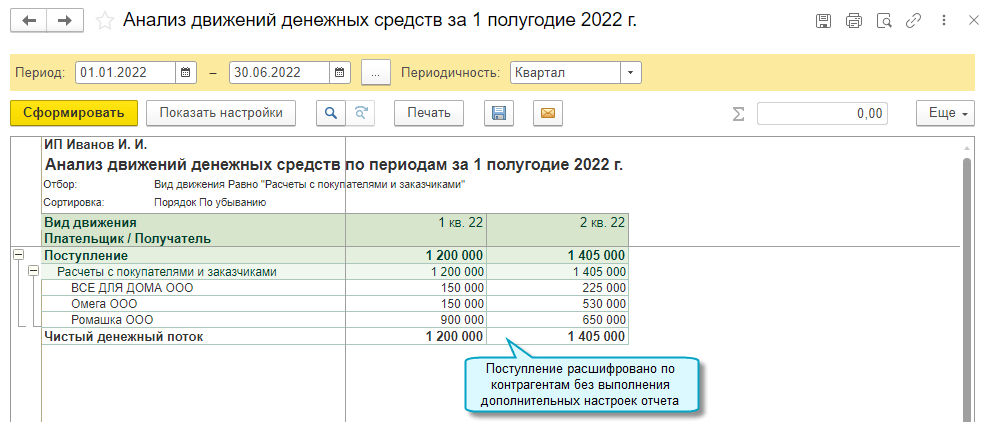Image resolution: width=994 pixels, height=422 pixels.
Task: Click the toolbar save report diskette icon
Action: pyautogui.click(x=499, y=113)
